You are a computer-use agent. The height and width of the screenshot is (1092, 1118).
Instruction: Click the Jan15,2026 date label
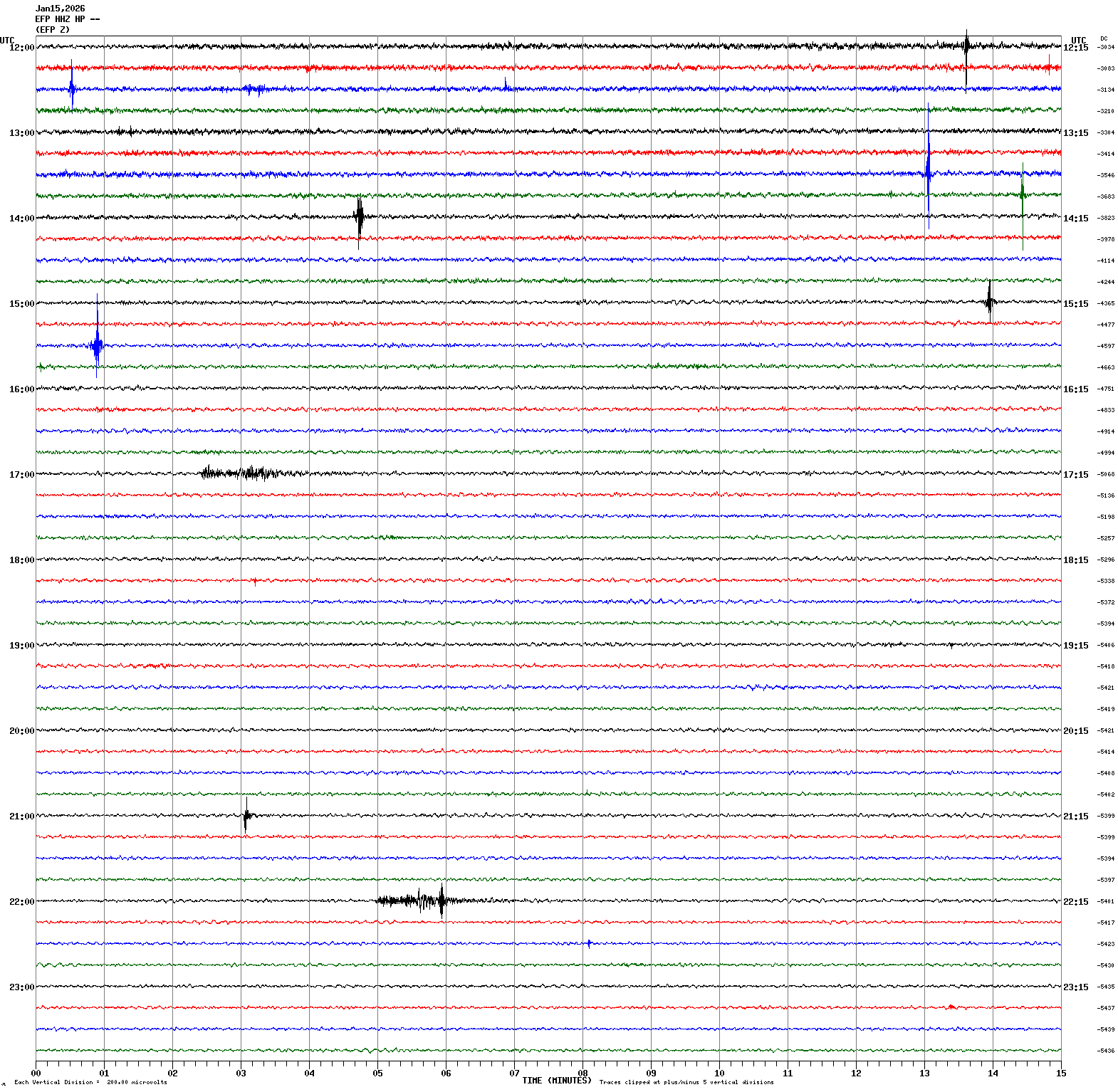click(60, 9)
